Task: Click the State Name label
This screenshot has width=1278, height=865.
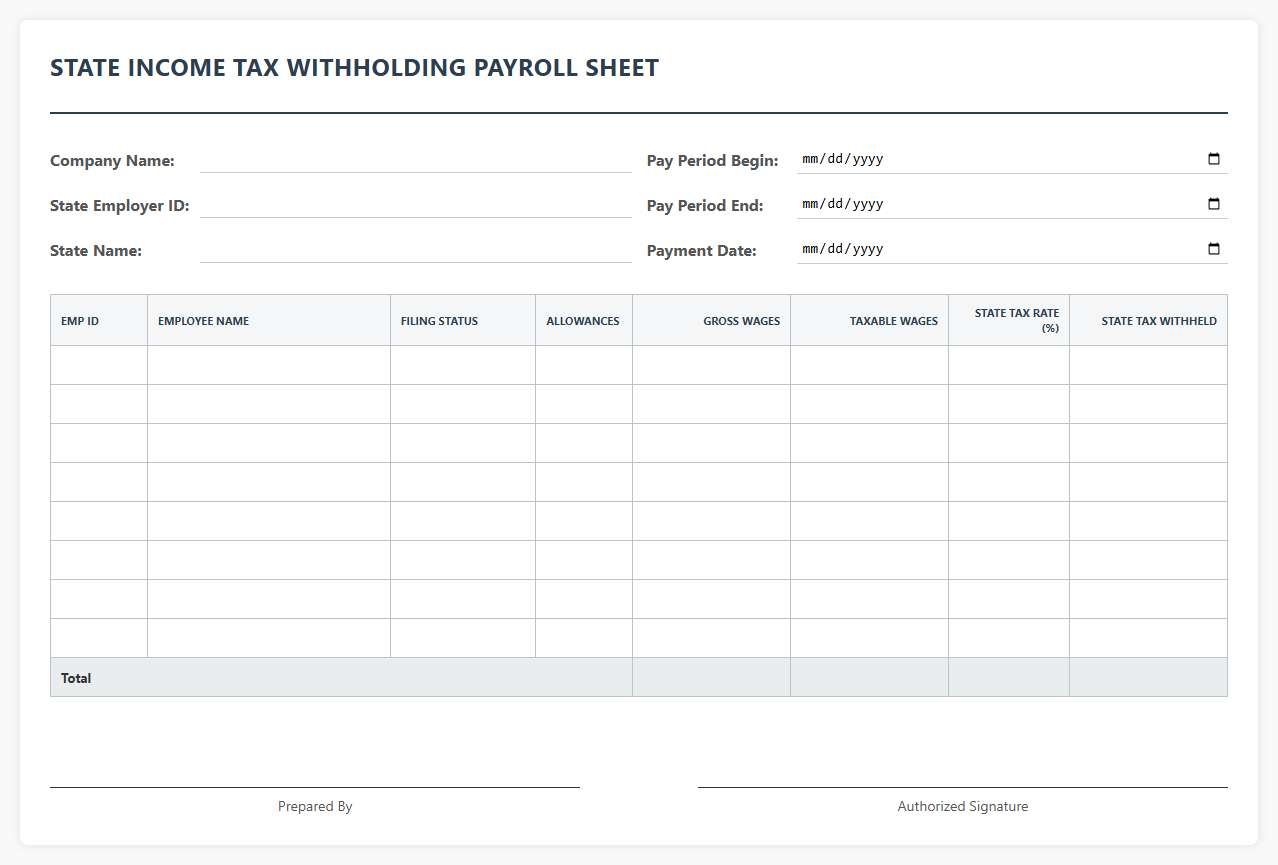Action: coord(96,250)
